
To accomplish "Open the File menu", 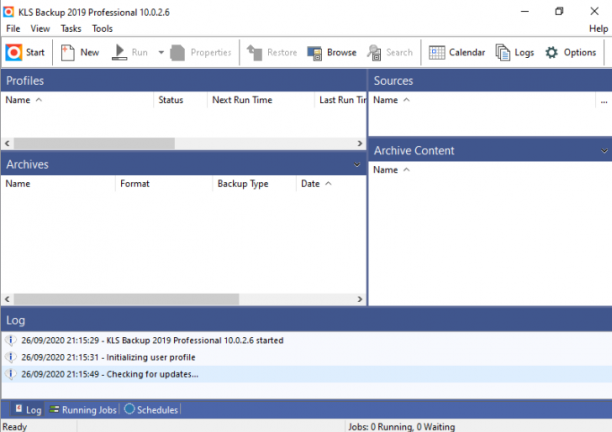I will [x=13, y=28].
